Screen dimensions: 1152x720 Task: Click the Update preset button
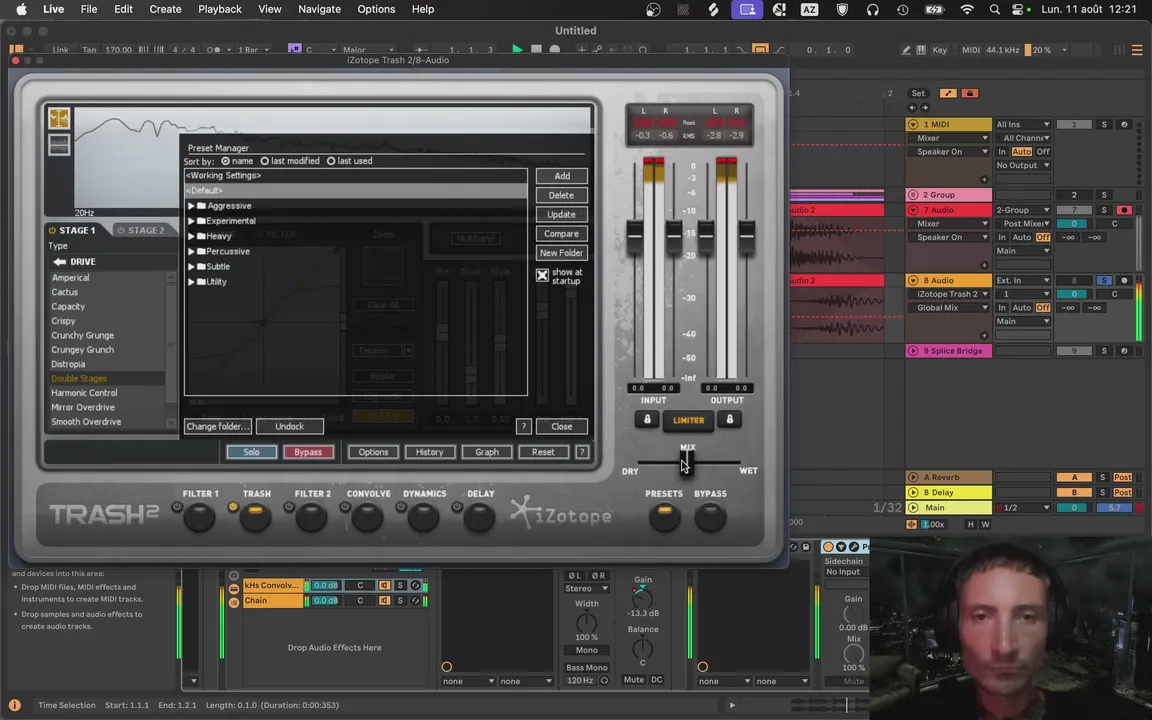coord(561,214)
